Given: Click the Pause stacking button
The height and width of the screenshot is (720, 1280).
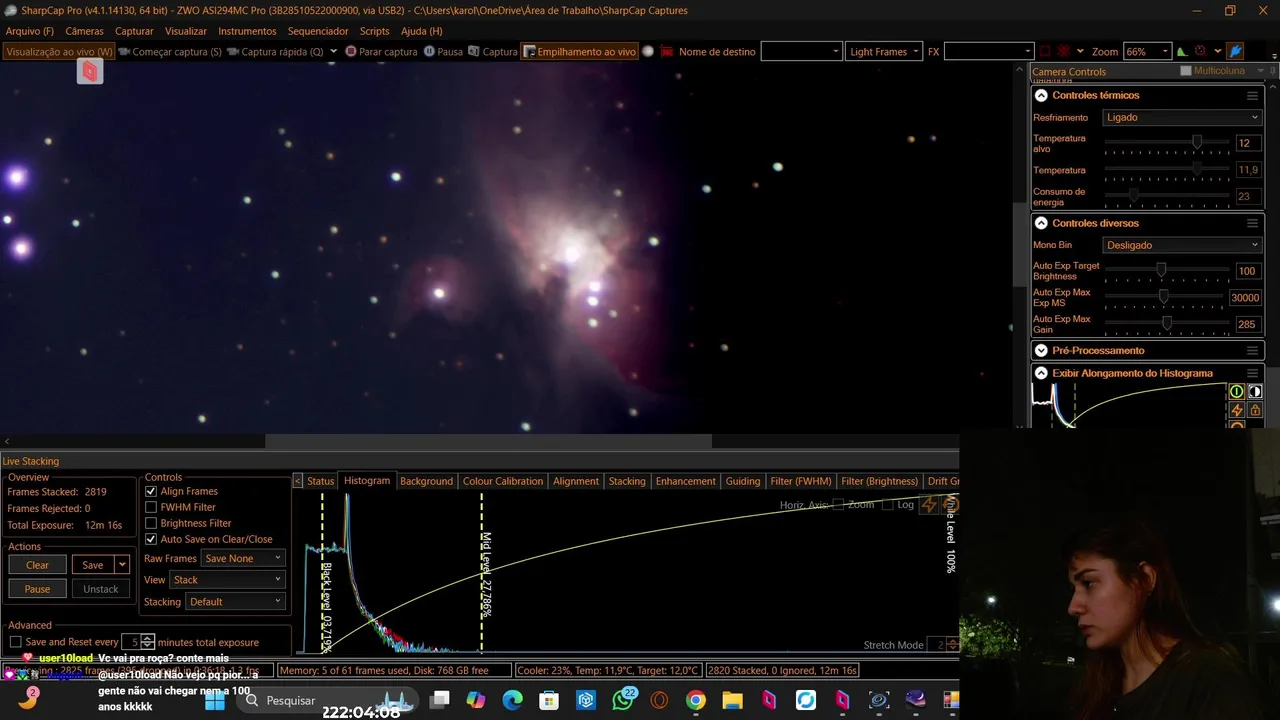Looking at the screenshot, I should (x=37, y=589).
